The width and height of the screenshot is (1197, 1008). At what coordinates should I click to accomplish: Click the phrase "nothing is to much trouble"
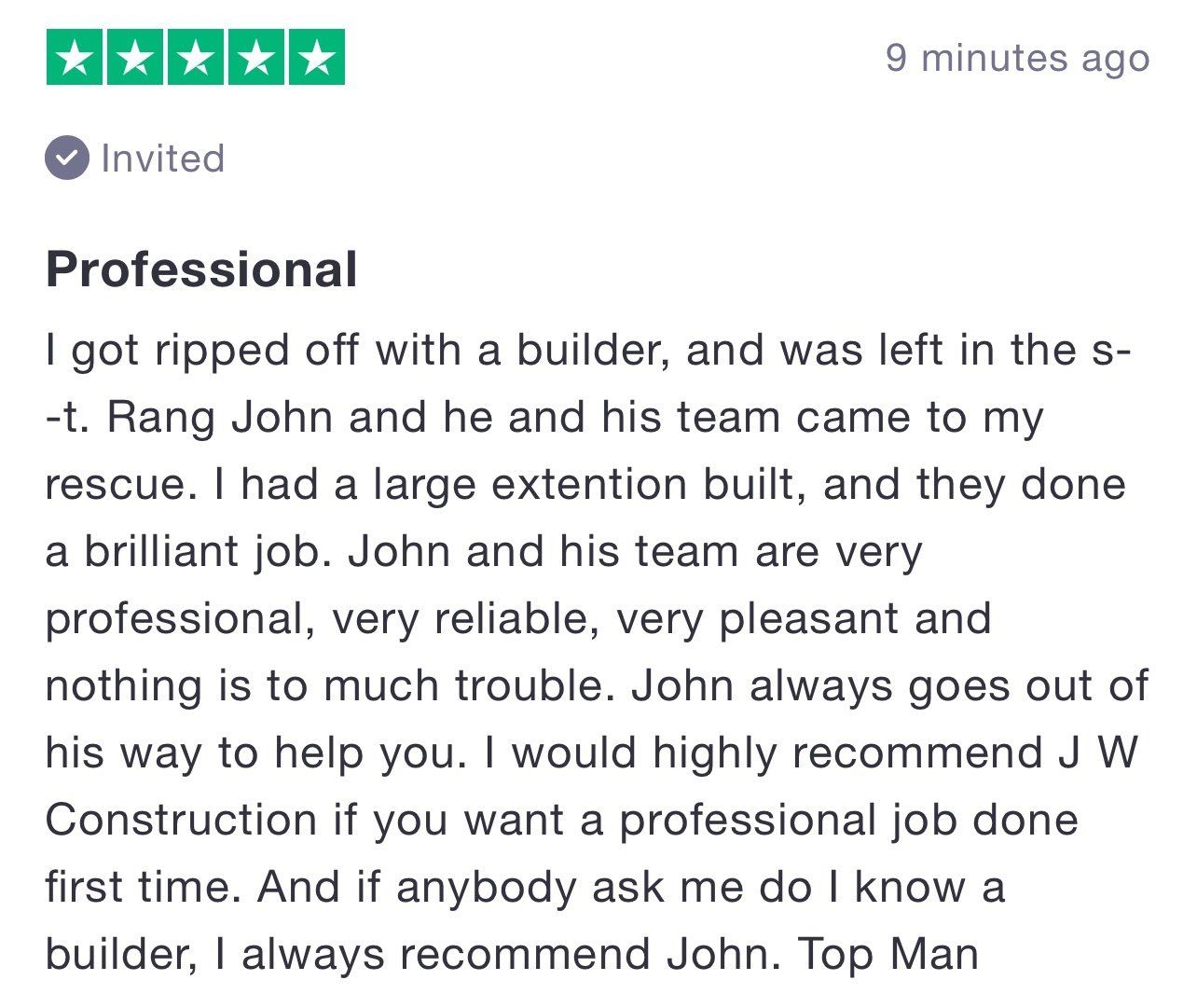point(323,686)
